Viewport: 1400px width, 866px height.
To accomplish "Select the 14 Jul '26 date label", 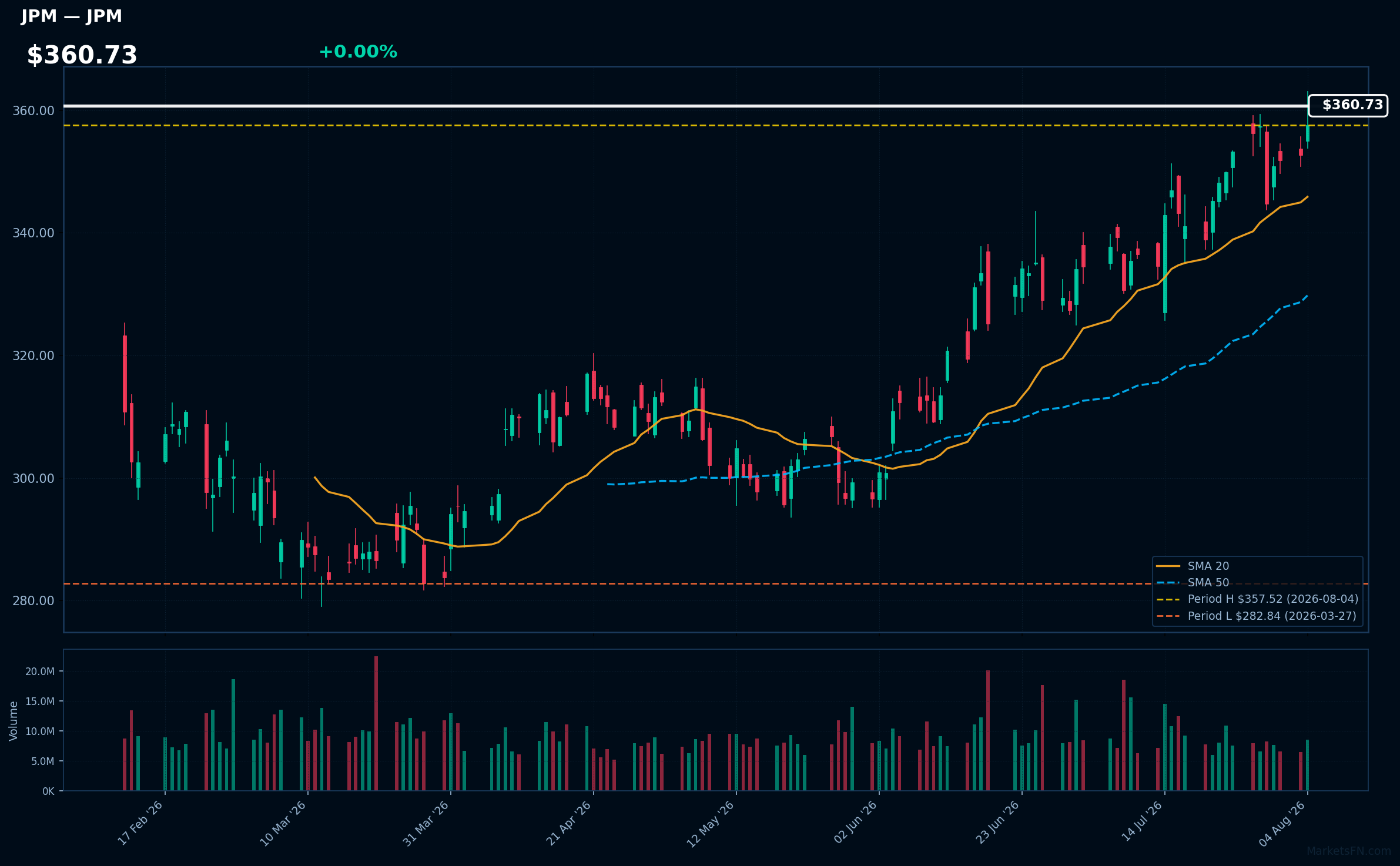I will (x=1141, y=823).
